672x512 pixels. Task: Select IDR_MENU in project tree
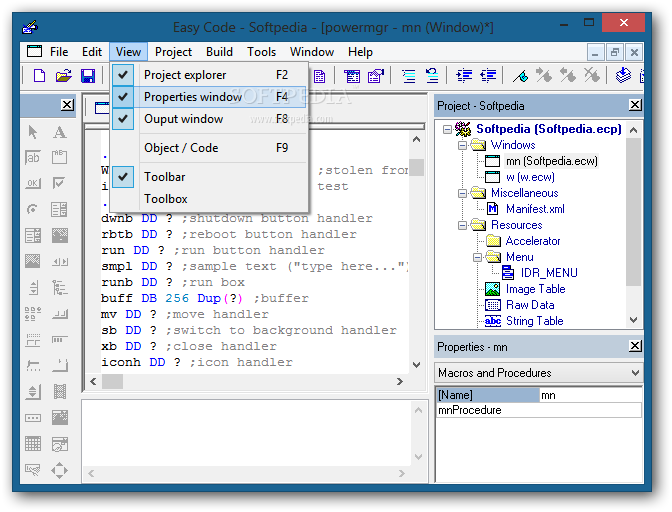[549, 273]
